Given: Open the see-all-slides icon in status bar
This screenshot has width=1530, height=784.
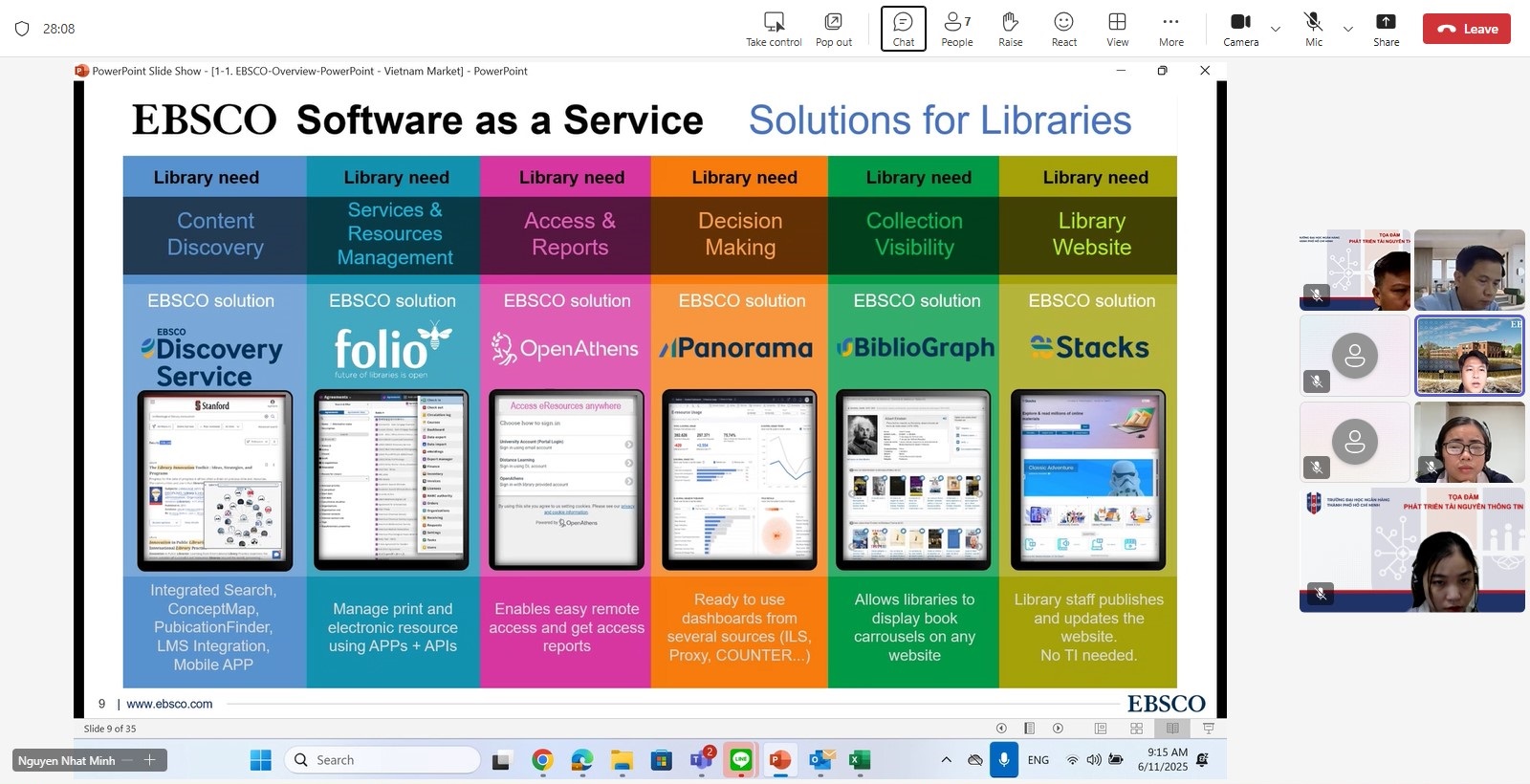Looking at the screenshot, I should pyautogui.click(x=1029, y=728).
